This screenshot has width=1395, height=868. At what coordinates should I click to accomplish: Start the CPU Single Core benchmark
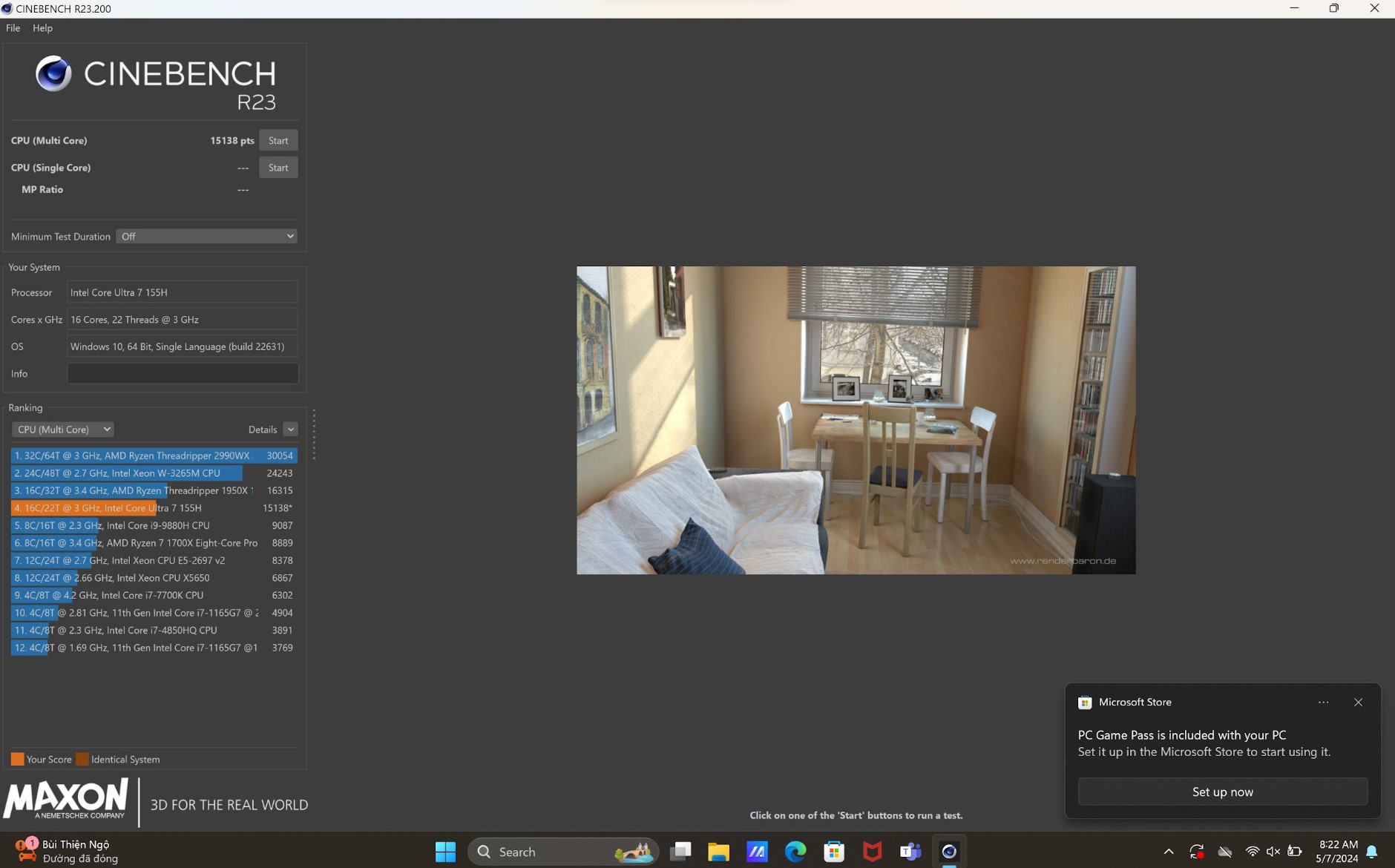tap(278, 168)
